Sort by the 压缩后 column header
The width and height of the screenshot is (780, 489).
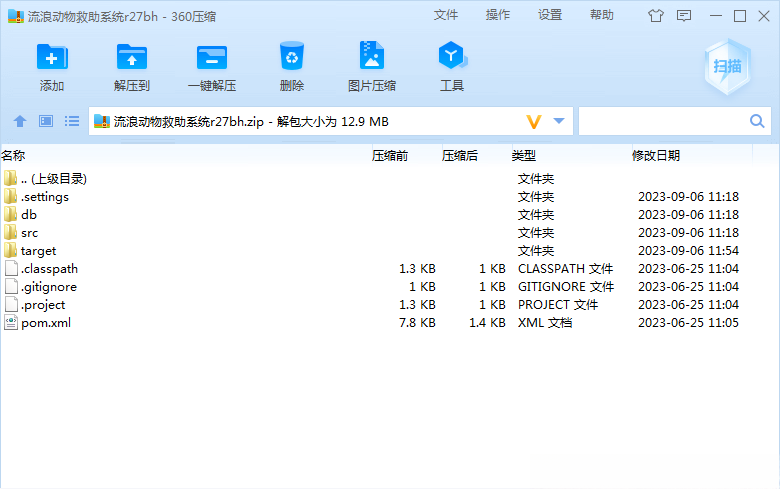(460, 156)
